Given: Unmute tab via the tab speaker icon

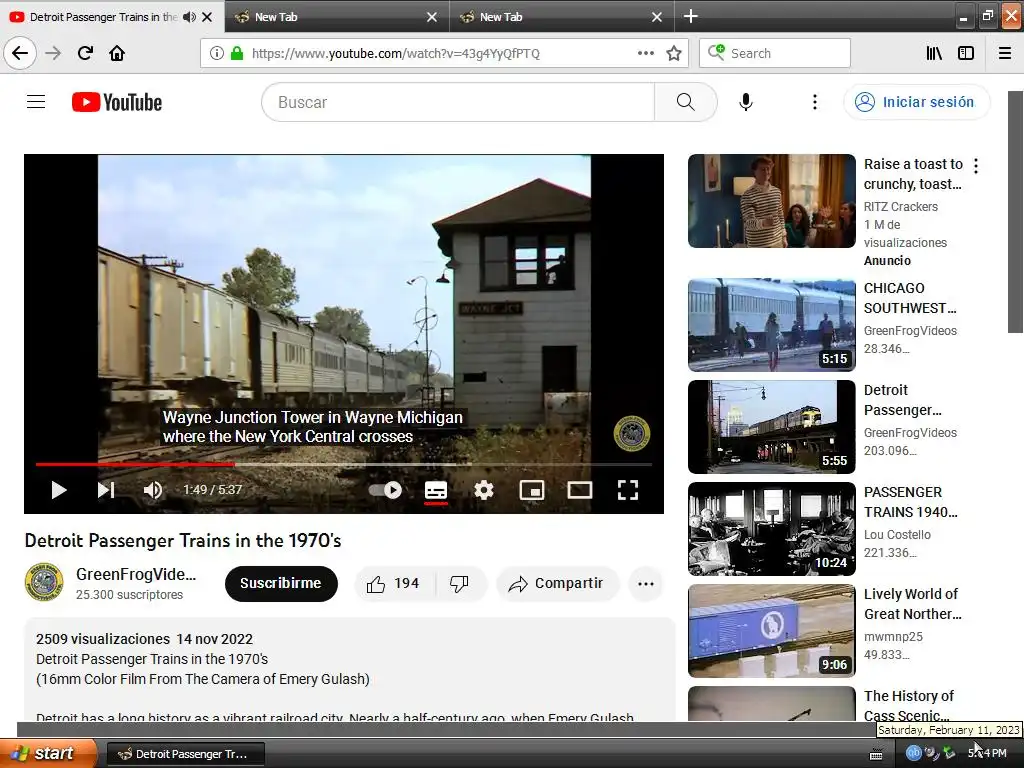Looking at the screenshot, I should pyautogui.click(x=189, y=17).
